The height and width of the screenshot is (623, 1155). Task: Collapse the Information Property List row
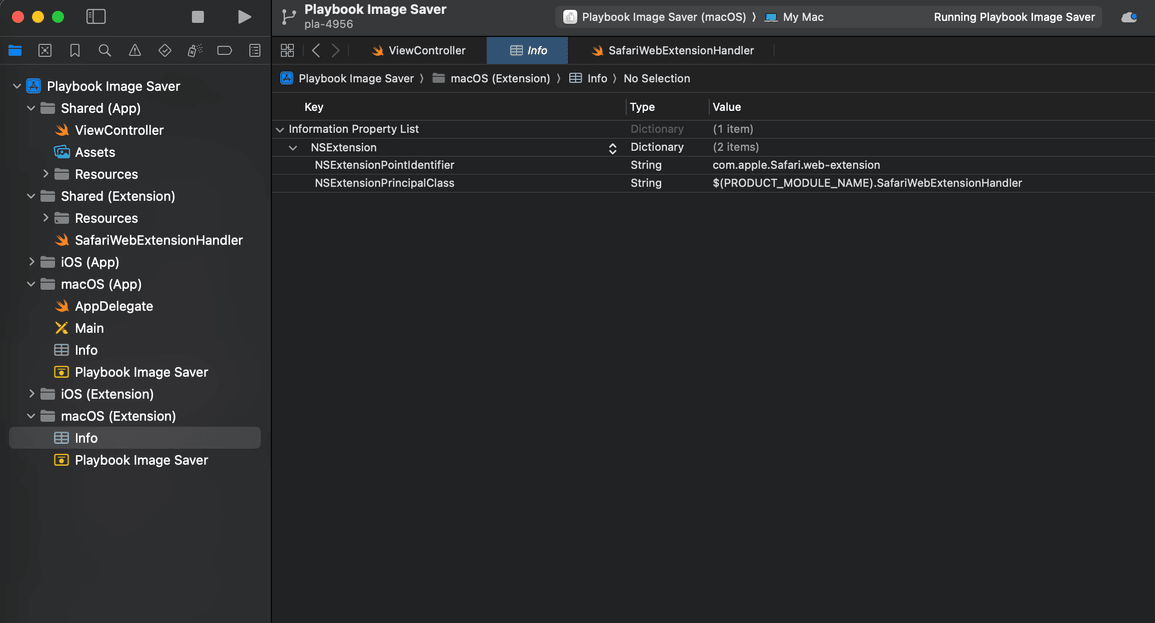279,128
